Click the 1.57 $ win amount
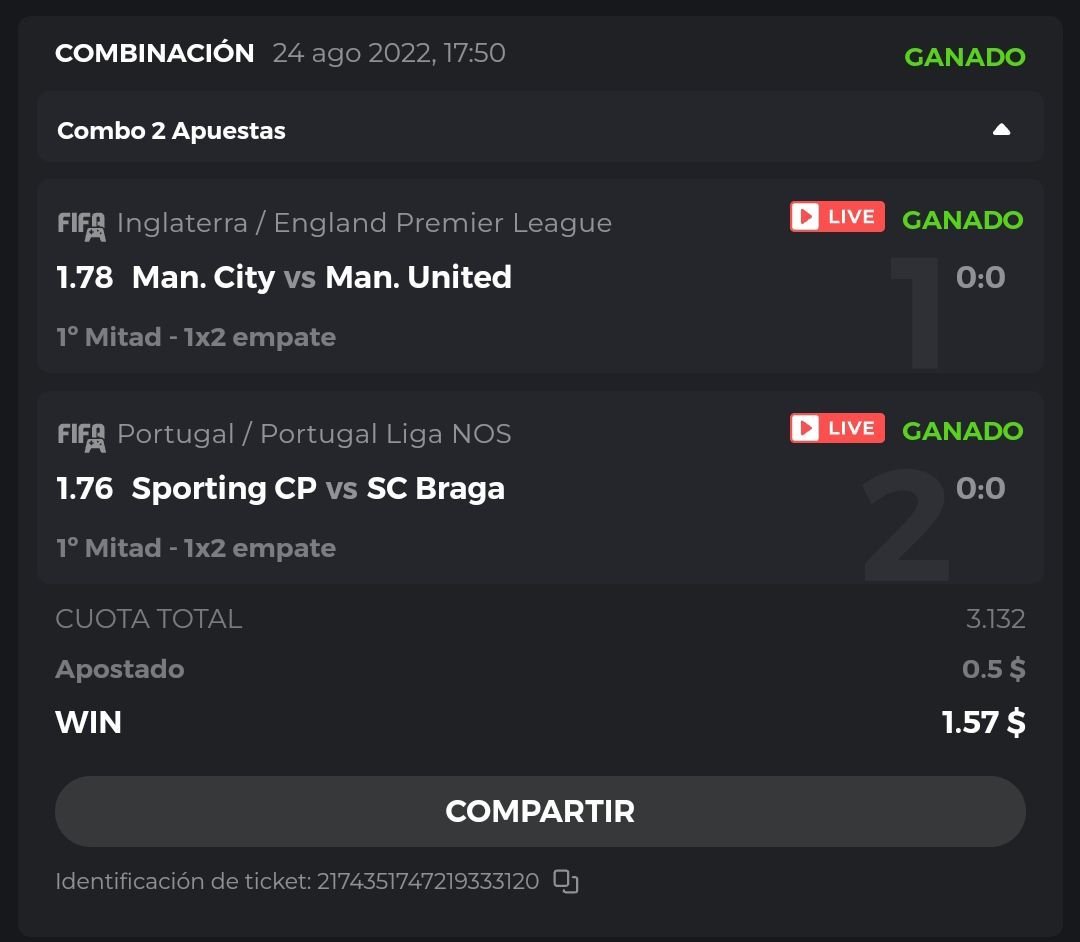Screen dimensions: 1080x942 [983, 722]
